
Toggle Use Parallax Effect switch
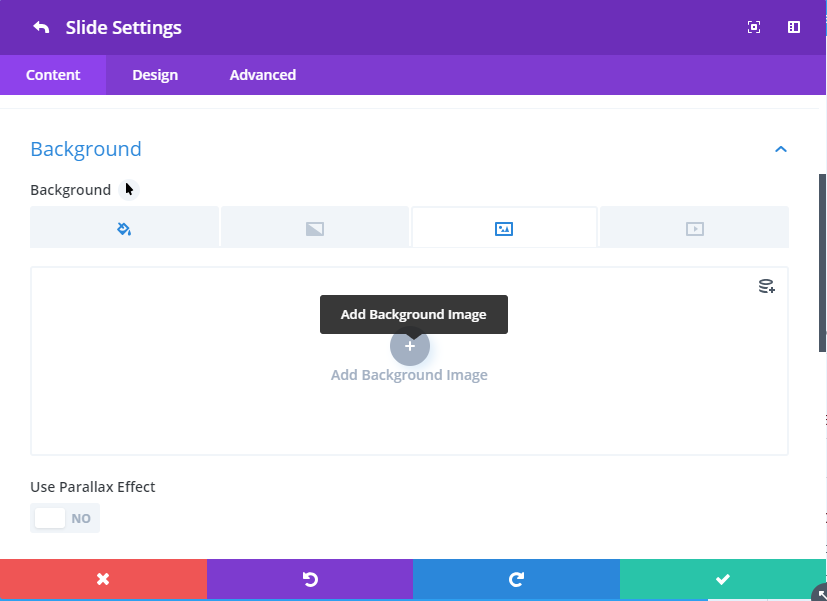(65, 518)
